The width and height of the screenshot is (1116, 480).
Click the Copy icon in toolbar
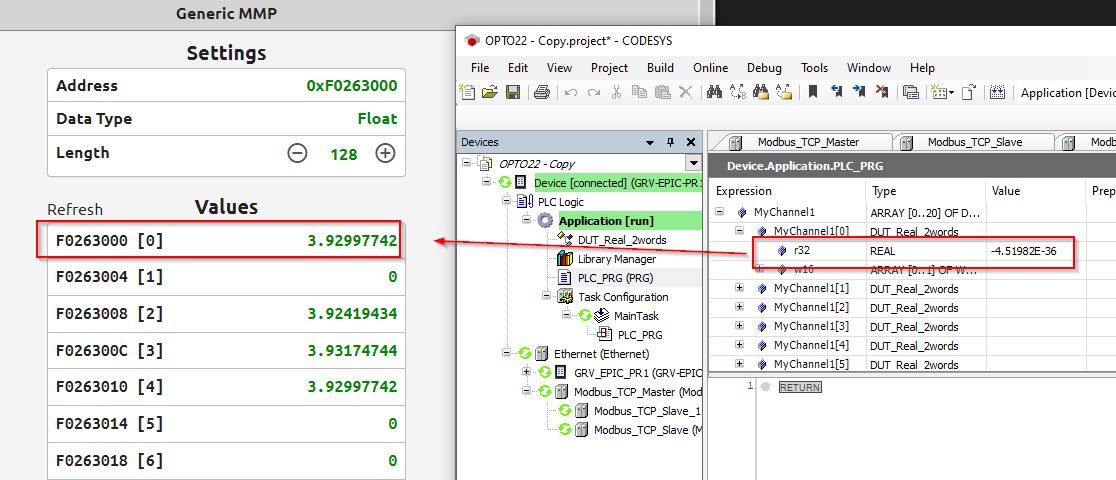pyautogui.click(x=639, y=92)
